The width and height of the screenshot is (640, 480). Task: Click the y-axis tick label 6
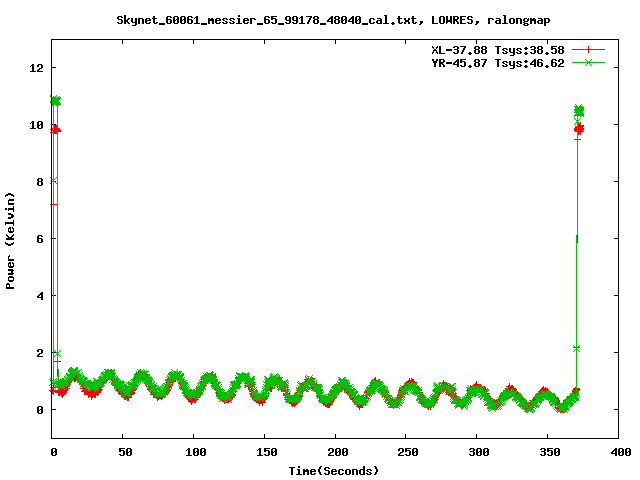[40, 239]
